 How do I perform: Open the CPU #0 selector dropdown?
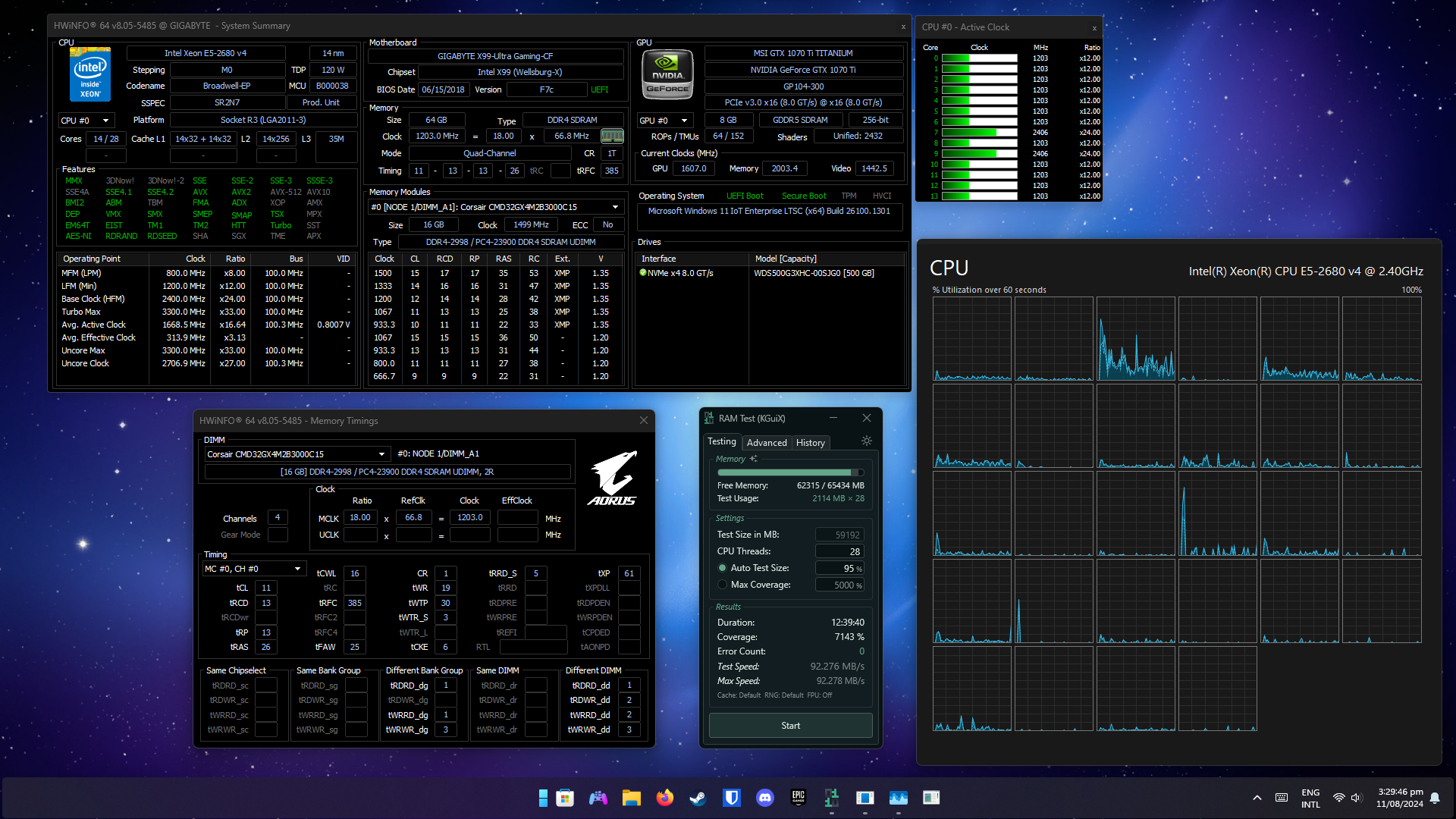point(86,121)
